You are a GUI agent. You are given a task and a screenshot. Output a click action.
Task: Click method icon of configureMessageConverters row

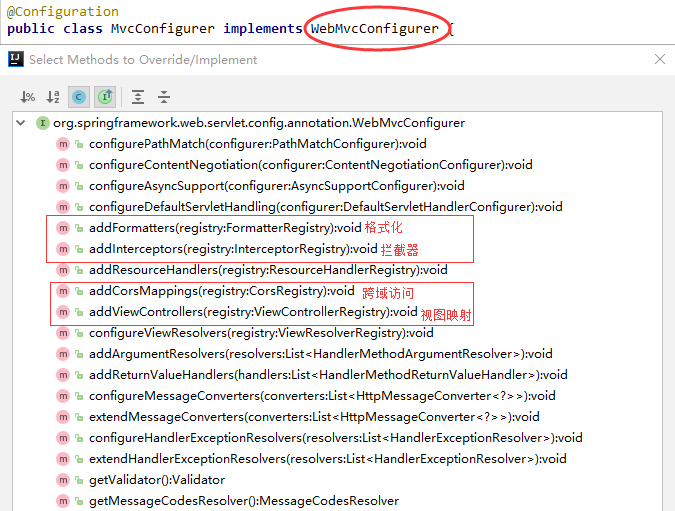pyautogui.click(x=63, y=396)
